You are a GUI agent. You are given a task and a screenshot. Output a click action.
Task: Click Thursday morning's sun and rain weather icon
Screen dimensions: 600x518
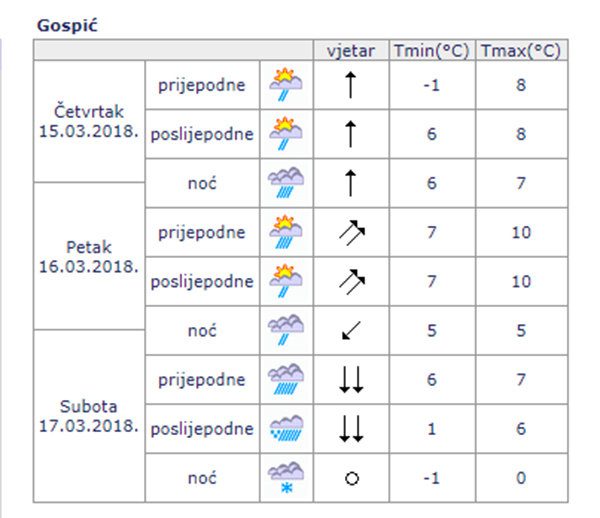coord(286,86)
